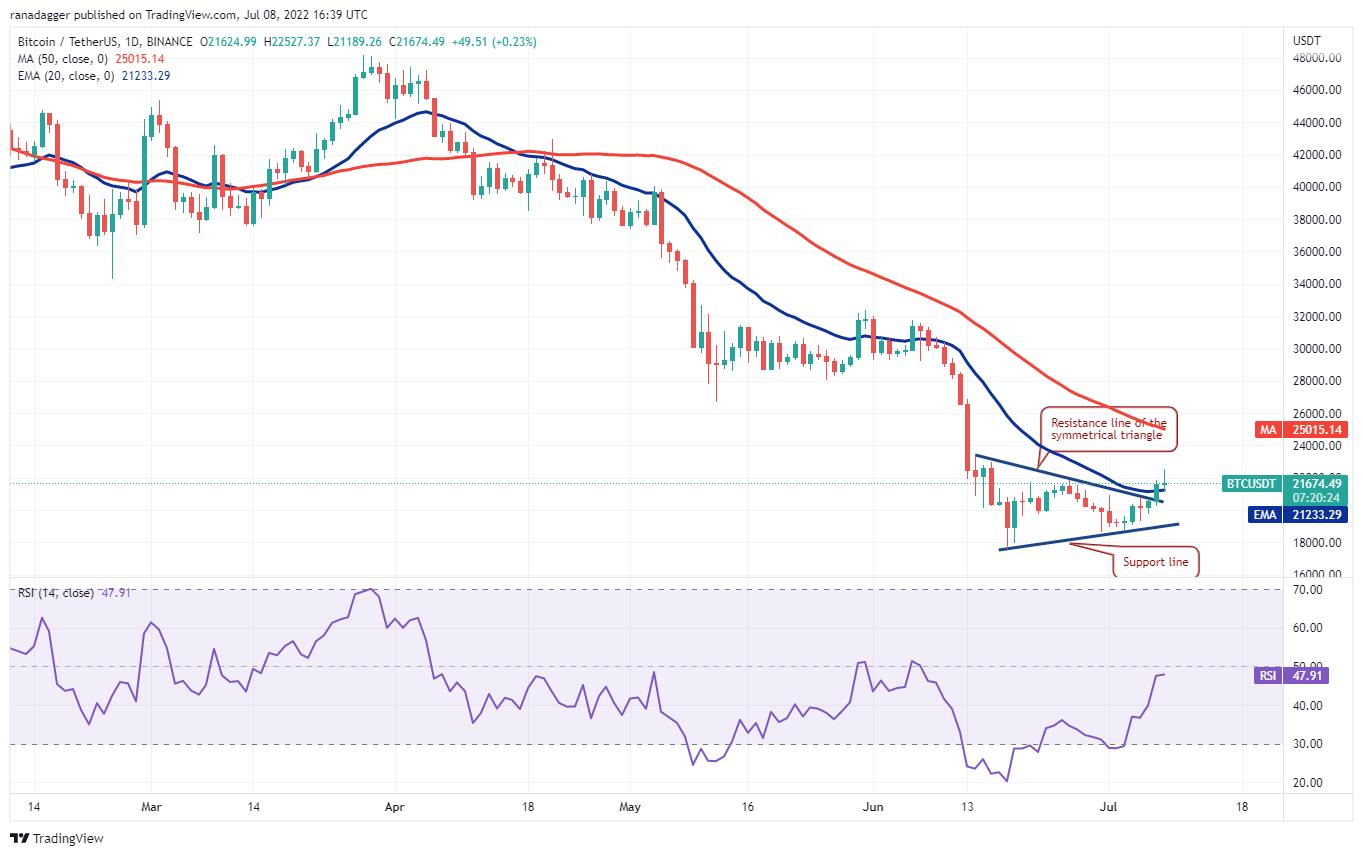Click the 30000.00 price axis level

pos(1316,349)
